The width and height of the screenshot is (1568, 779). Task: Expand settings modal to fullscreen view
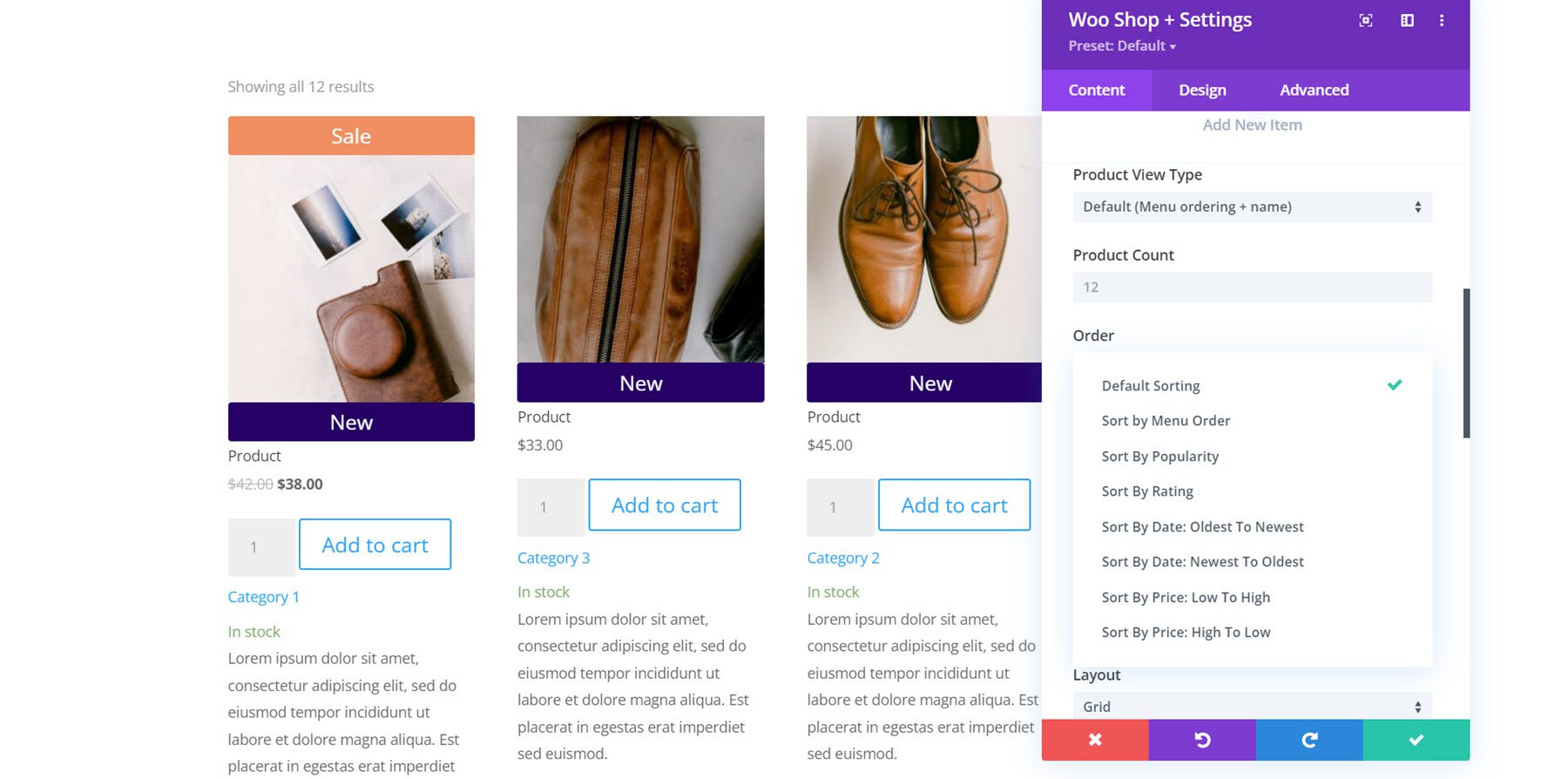pos(1366,19)
